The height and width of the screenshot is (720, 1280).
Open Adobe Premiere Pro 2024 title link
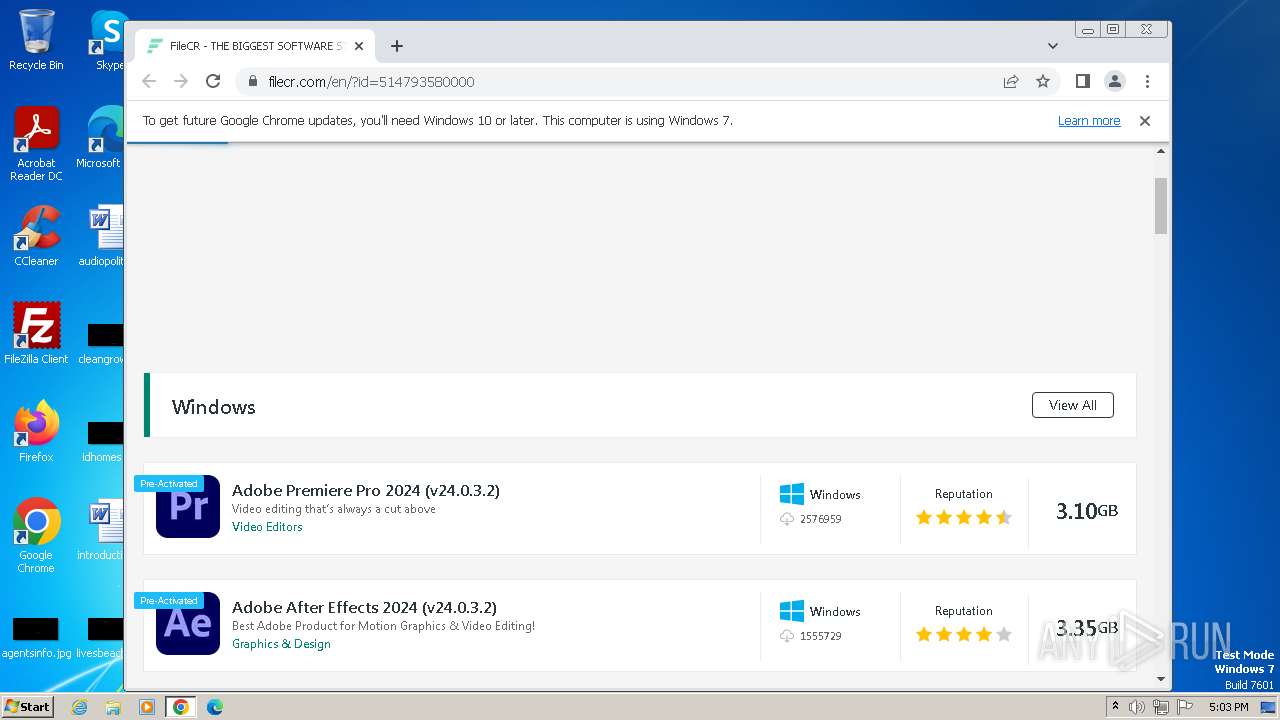pyautogui.click(x=366, y=490)
